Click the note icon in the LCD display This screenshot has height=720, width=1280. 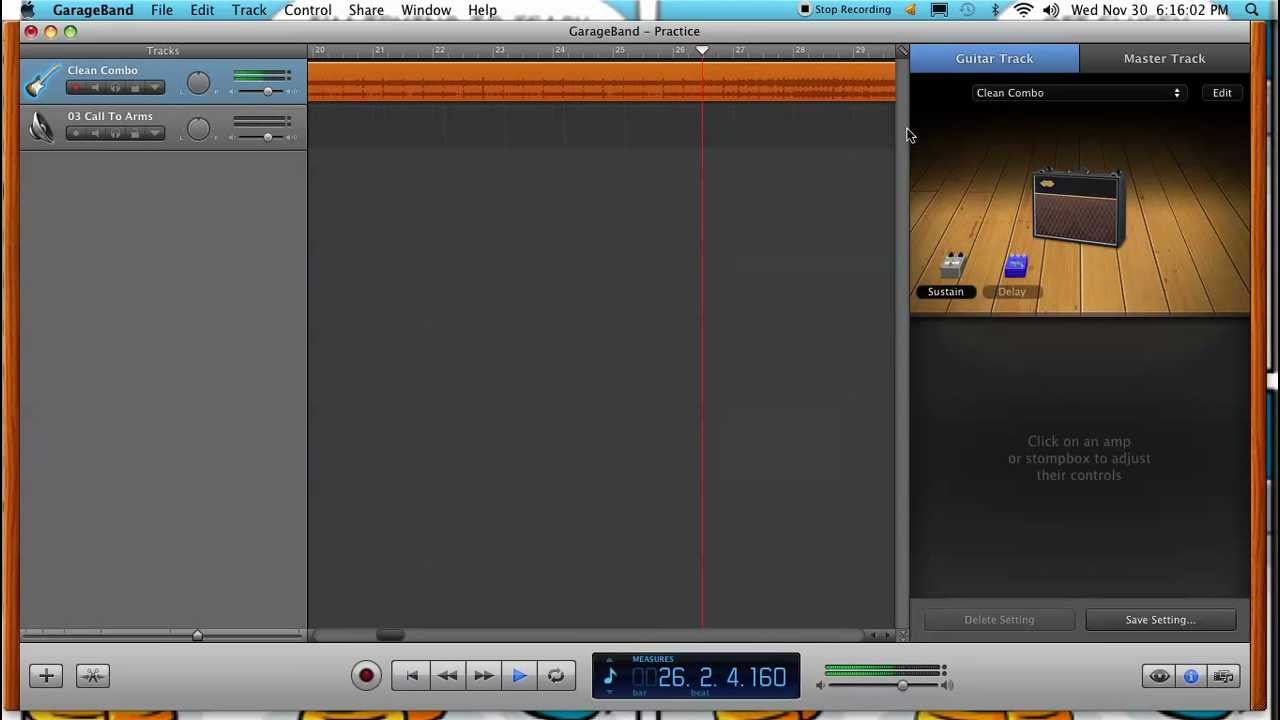610,675
